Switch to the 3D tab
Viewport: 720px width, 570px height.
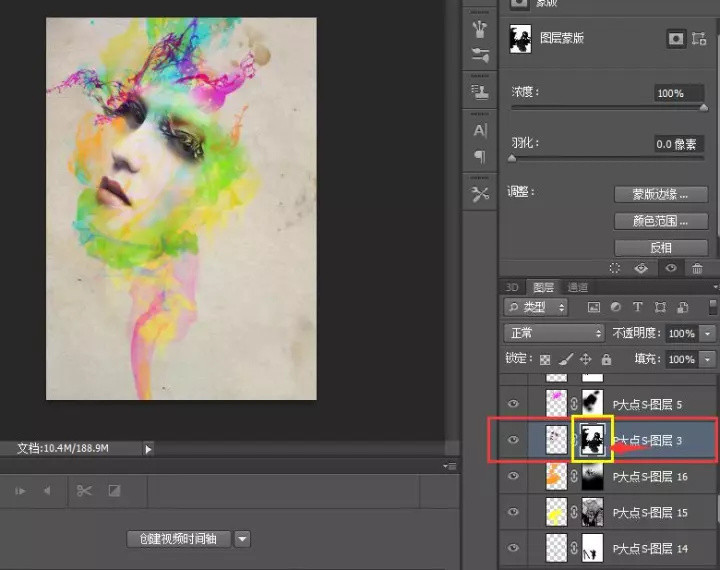512,287
